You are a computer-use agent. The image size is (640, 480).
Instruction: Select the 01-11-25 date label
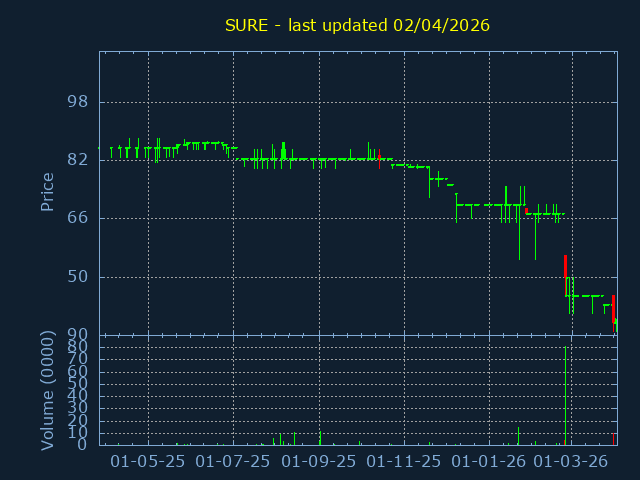coord(404,461)
